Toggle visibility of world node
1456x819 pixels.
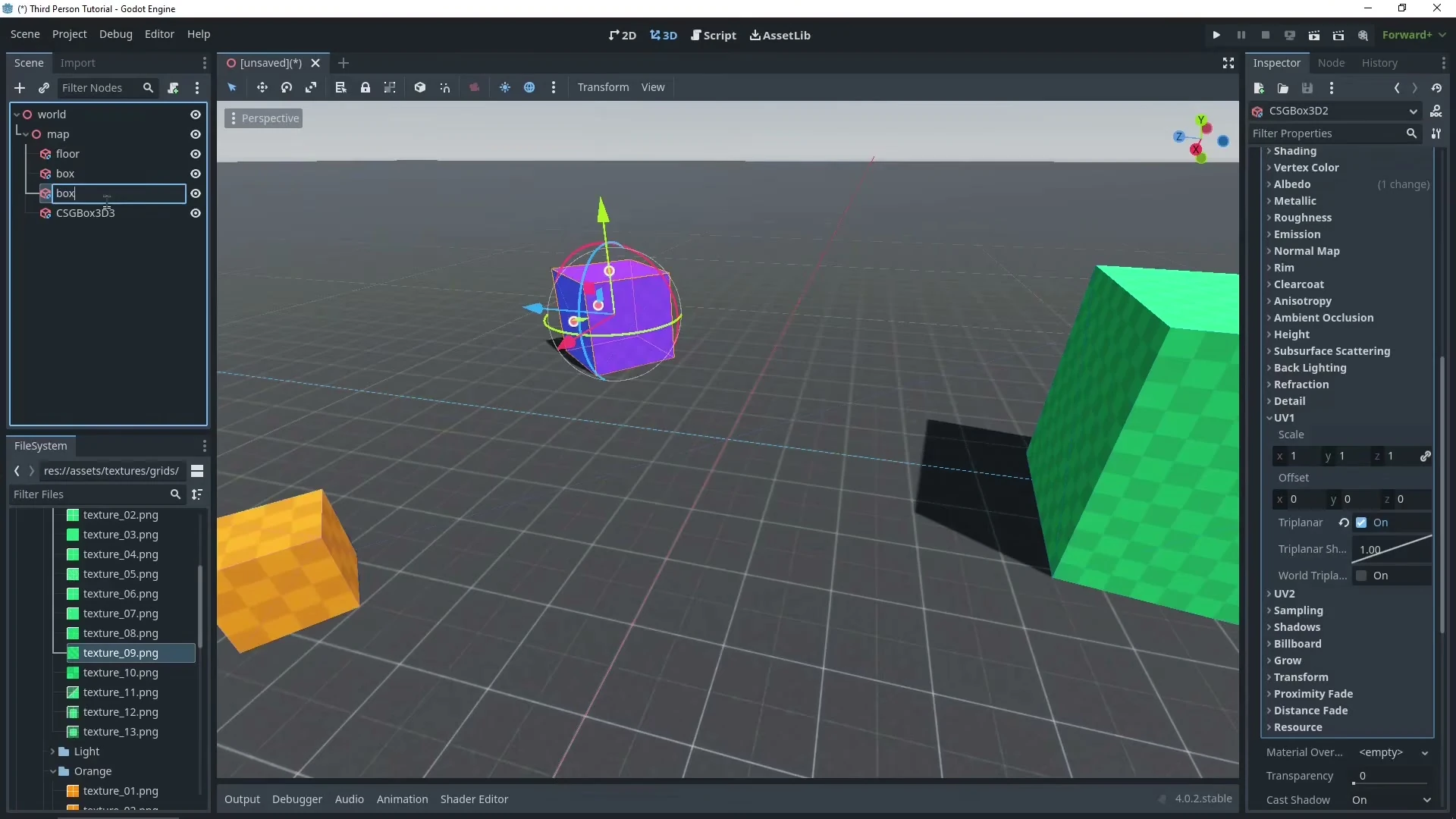tap(196, 115)
